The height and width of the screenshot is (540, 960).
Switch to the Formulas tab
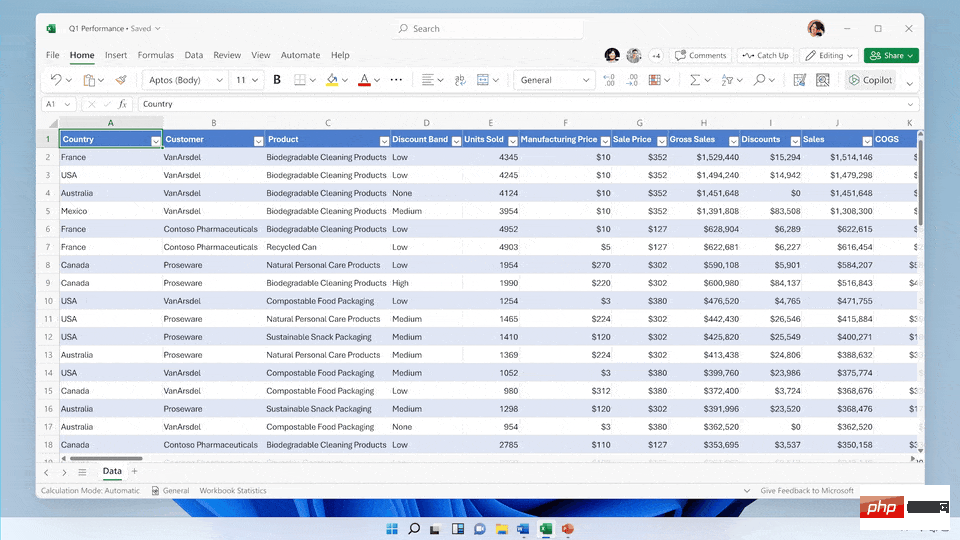click(156, 55)
